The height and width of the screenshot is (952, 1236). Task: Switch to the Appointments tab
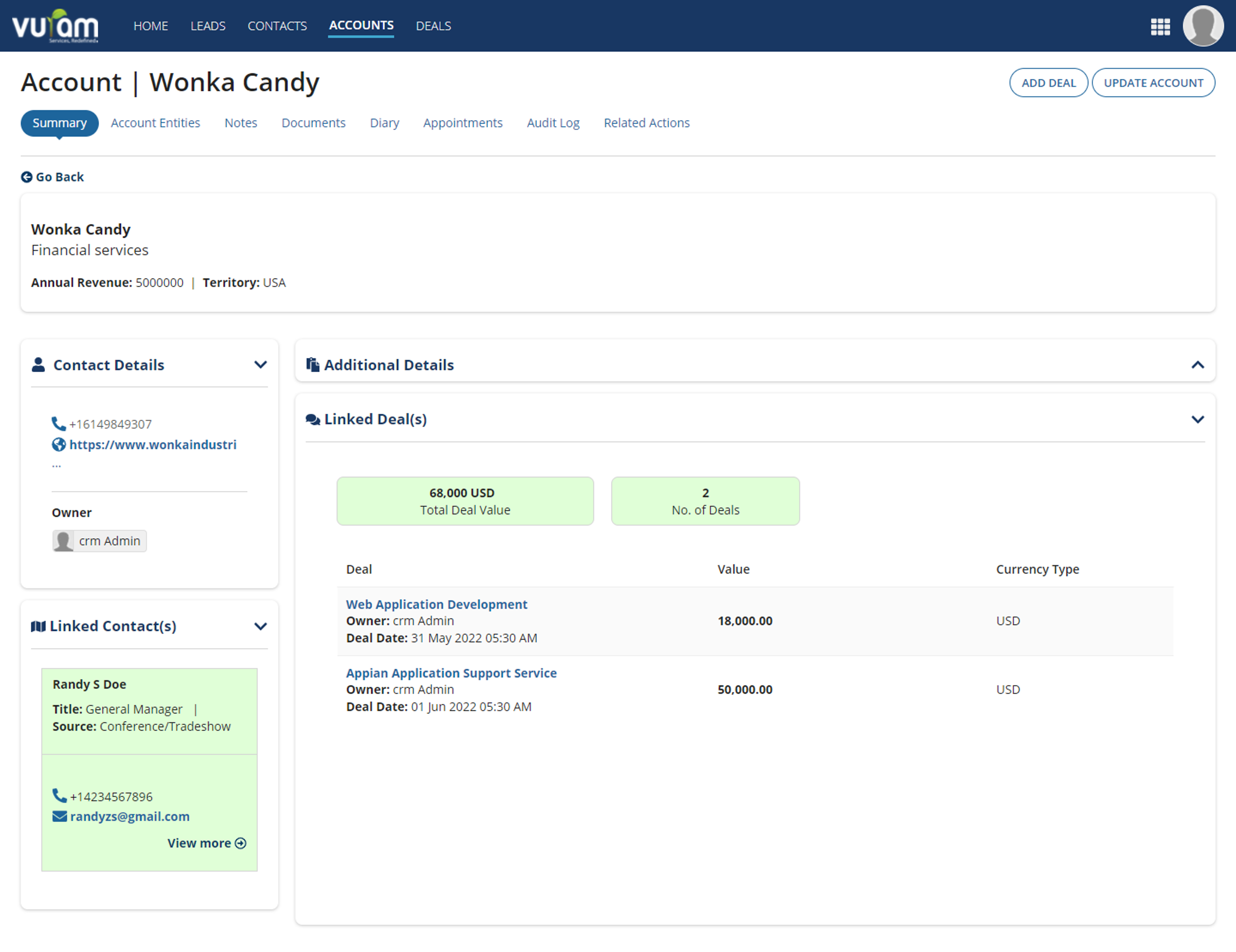point(462,123)
